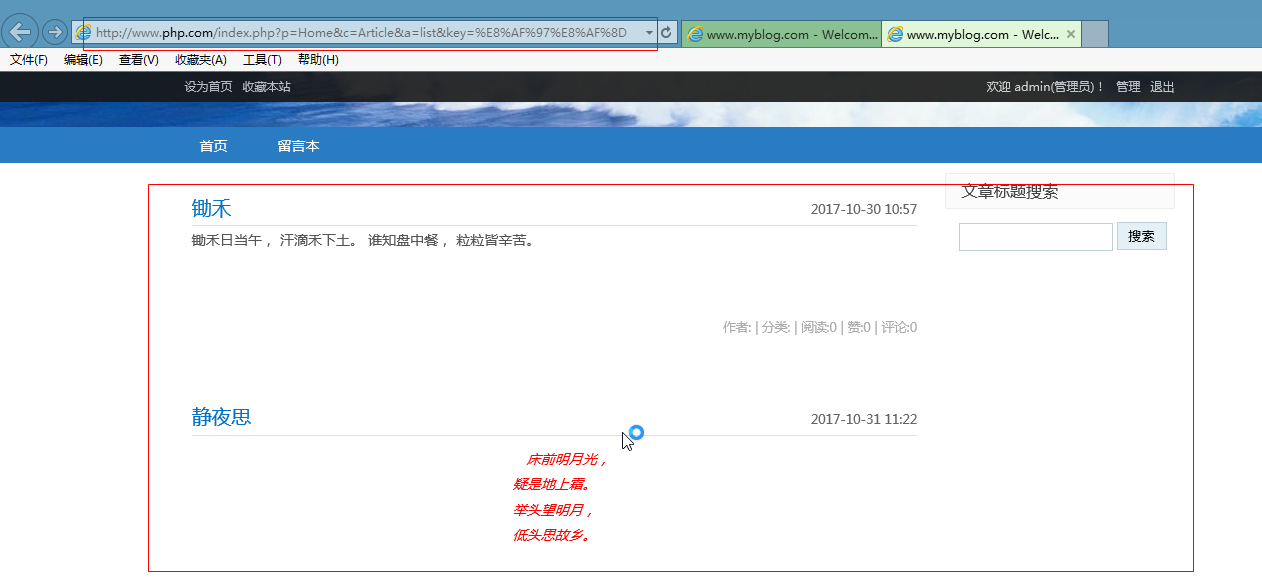Open the 编辑(E) menu
Image resolution: width=1262 pixels, height=585 pixels.
pyautogui.click(x=83, y=60)
